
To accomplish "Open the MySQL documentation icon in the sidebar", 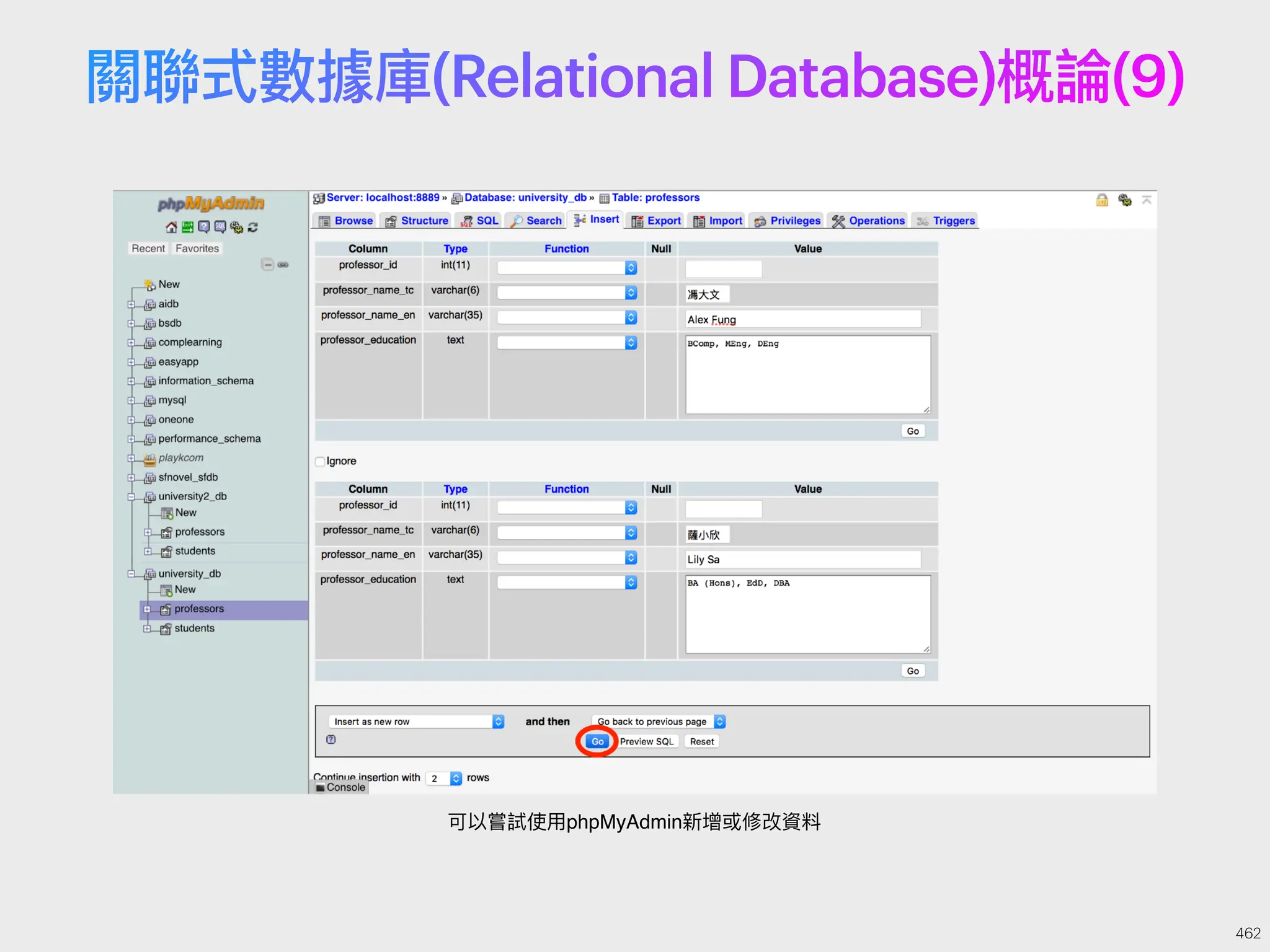I will click(x=220, y=227).
